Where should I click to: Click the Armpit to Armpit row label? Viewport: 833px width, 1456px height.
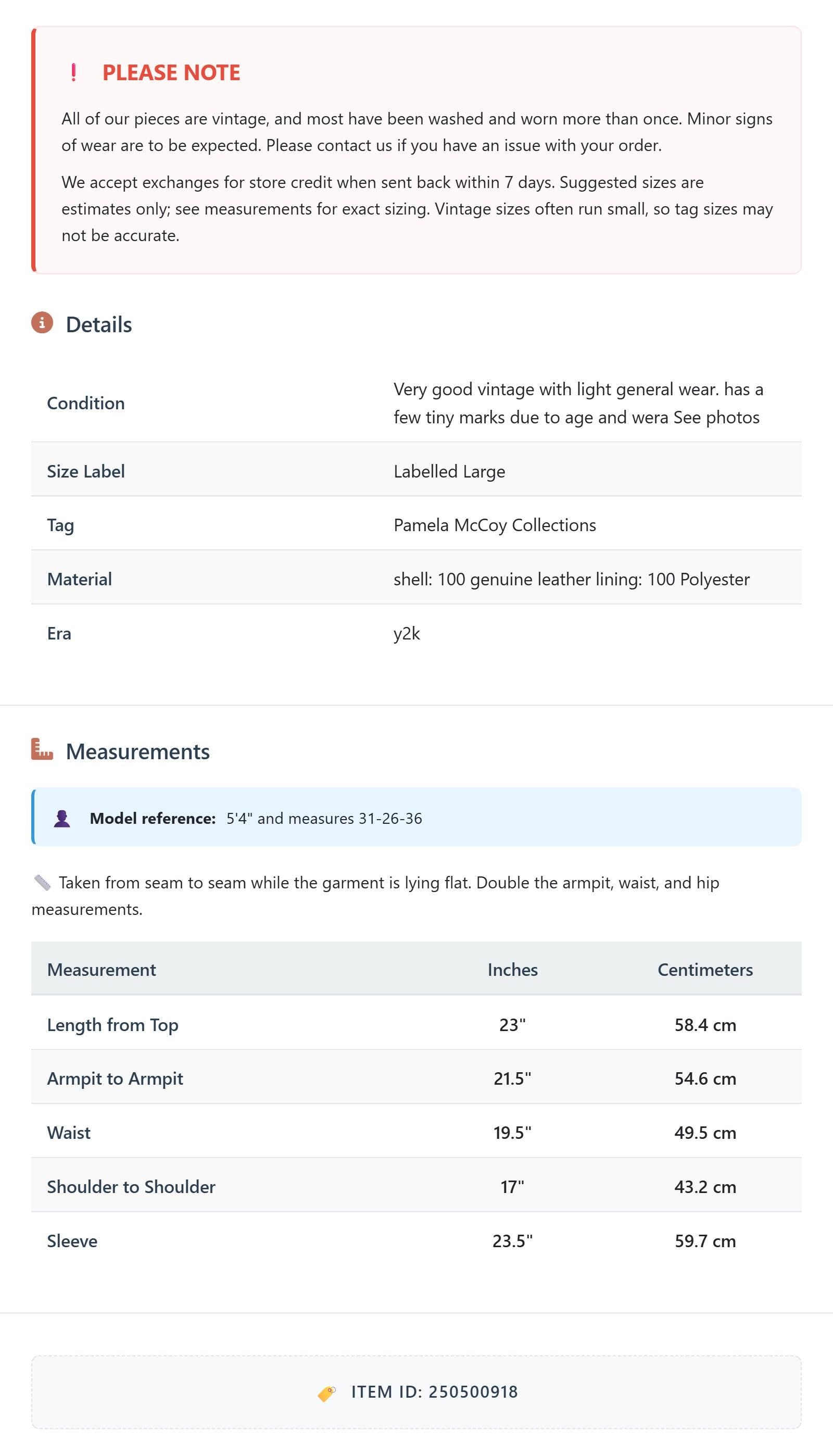pos(115,1078)
